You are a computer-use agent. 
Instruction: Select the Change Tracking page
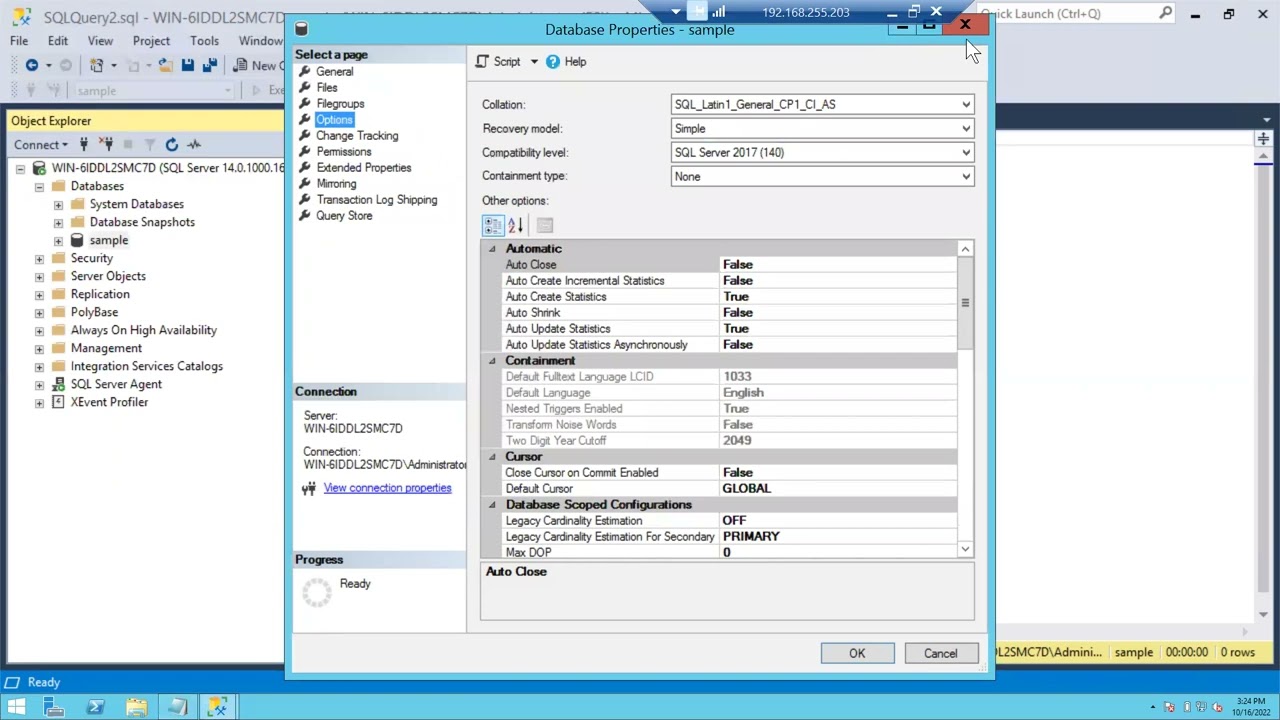(x=357, y=136)
